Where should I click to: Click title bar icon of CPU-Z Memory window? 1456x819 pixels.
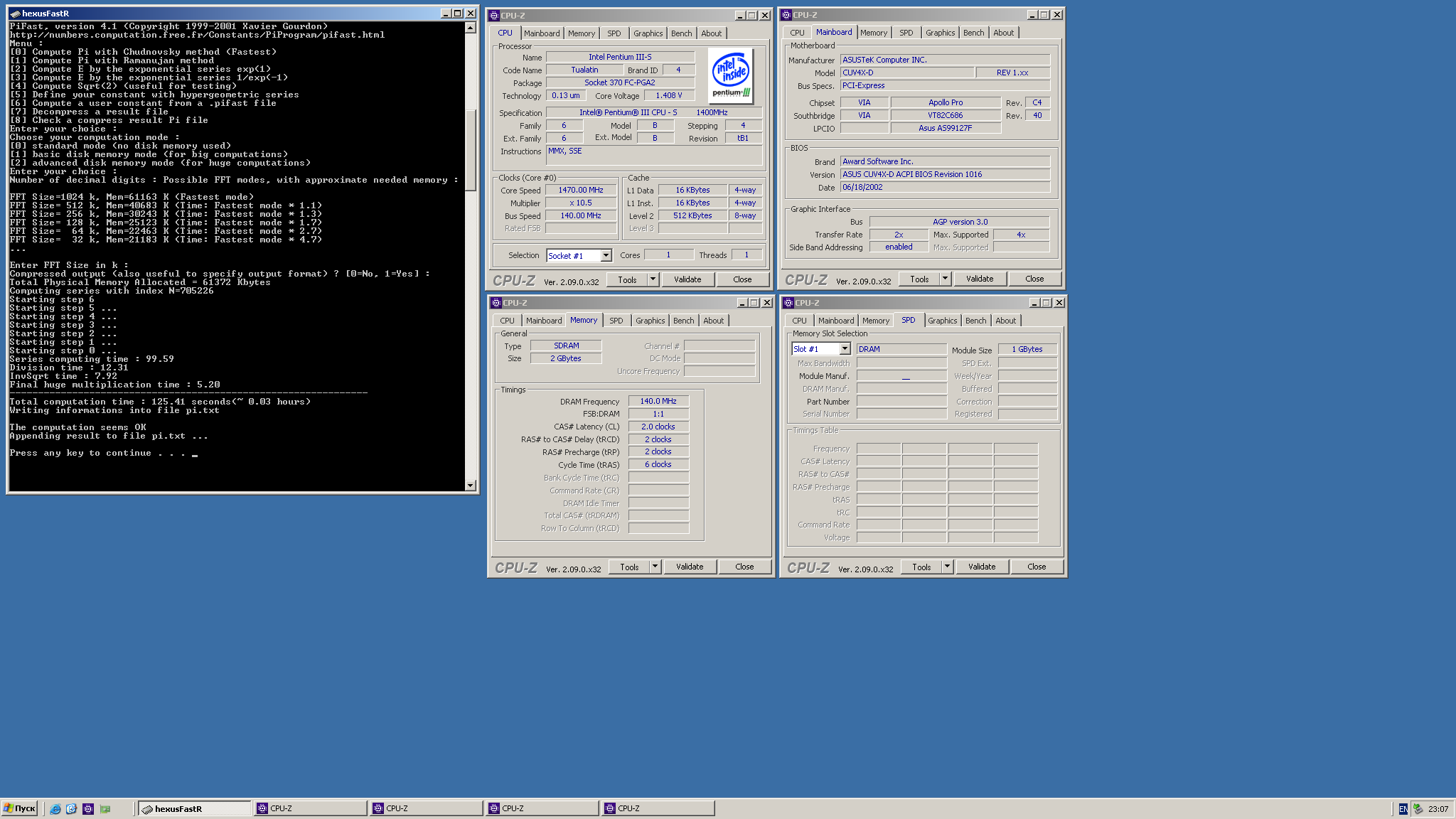click(x=496, y=303)
